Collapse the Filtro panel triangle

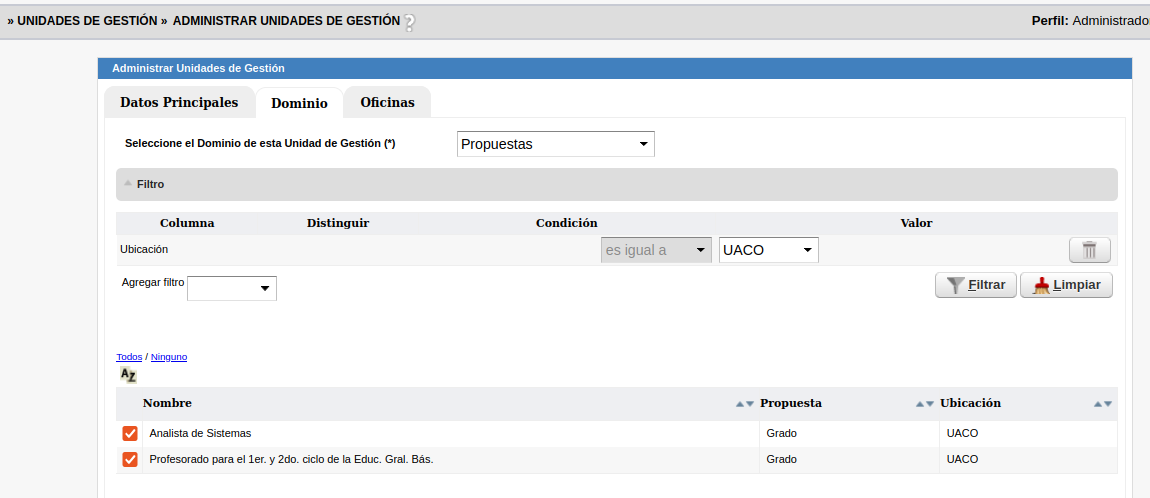(x=127, y=184)
